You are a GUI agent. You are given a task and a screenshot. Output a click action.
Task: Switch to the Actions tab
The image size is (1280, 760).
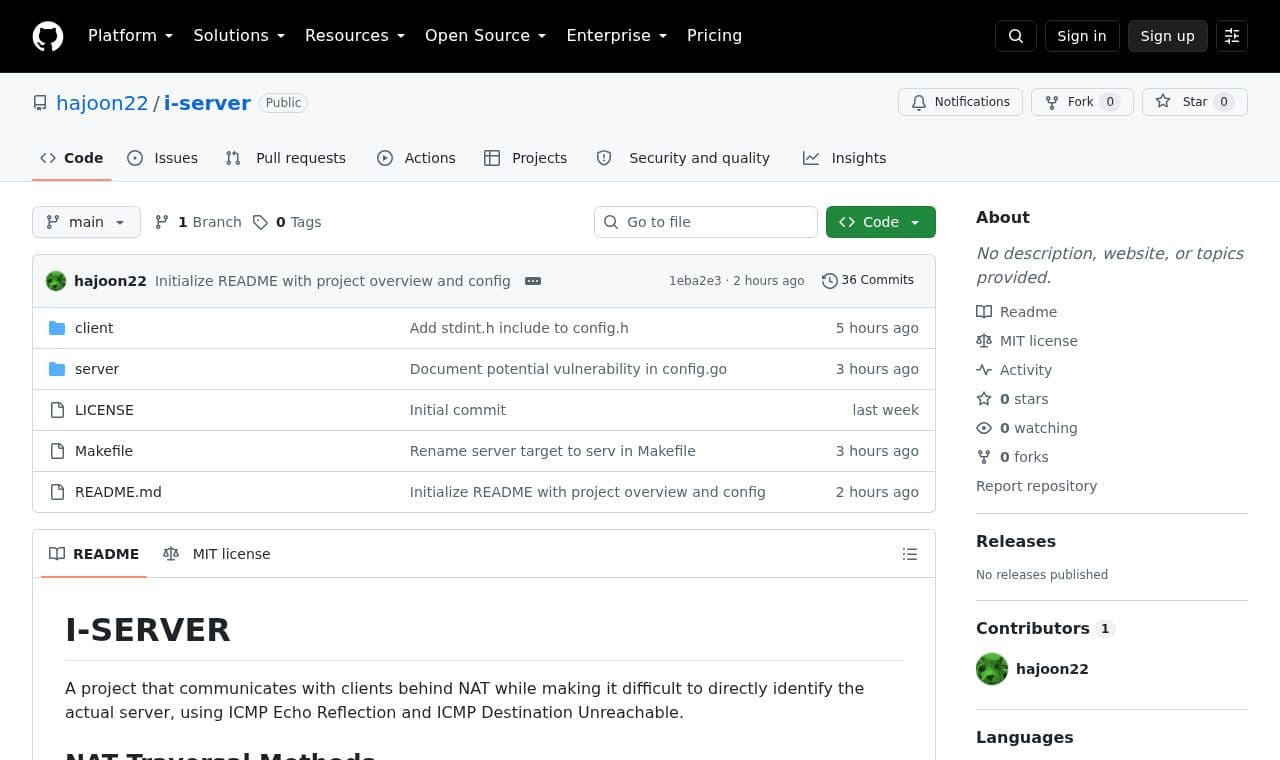point(416,158)
